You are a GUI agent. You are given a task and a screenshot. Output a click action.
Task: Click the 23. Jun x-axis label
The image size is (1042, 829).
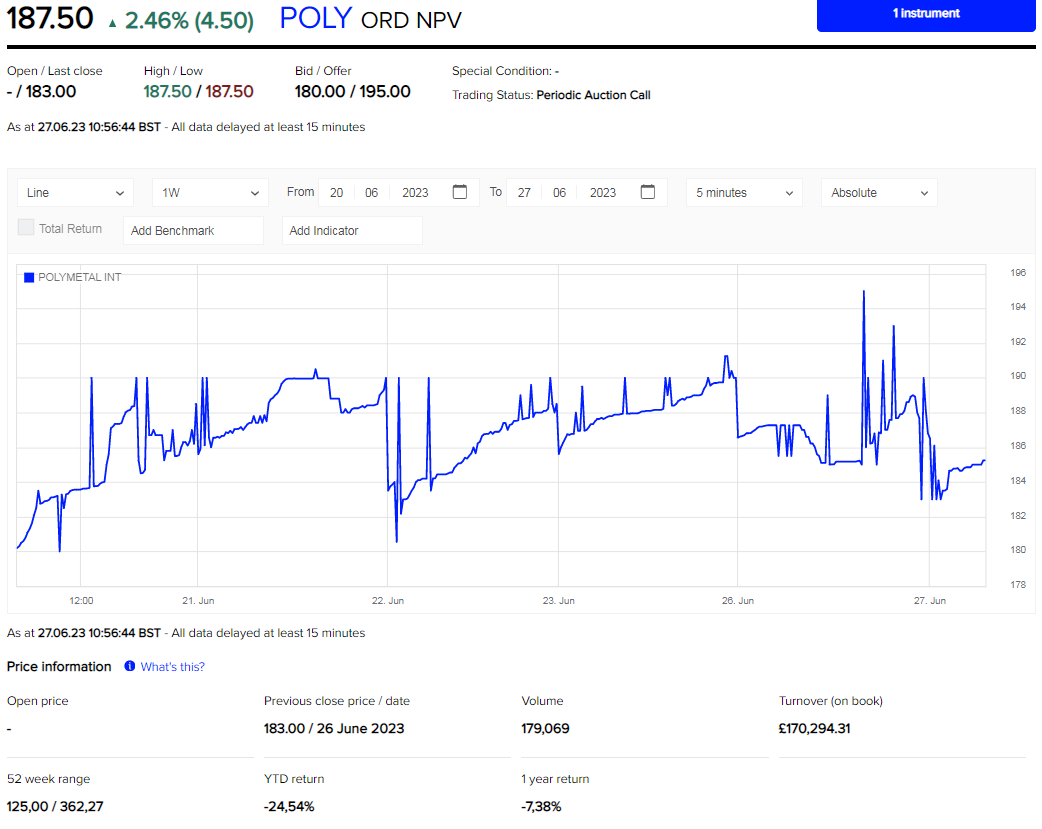point(559,600)
